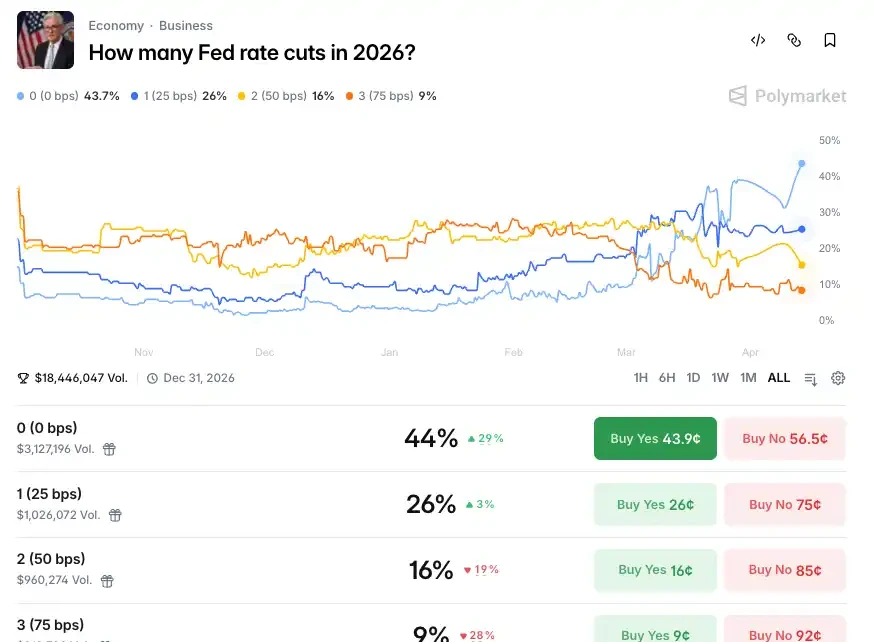Copy the market link icon
Image resolution: width=874 pixels, height=642 pixels.
pyautogui.click(x=794, y=40)
